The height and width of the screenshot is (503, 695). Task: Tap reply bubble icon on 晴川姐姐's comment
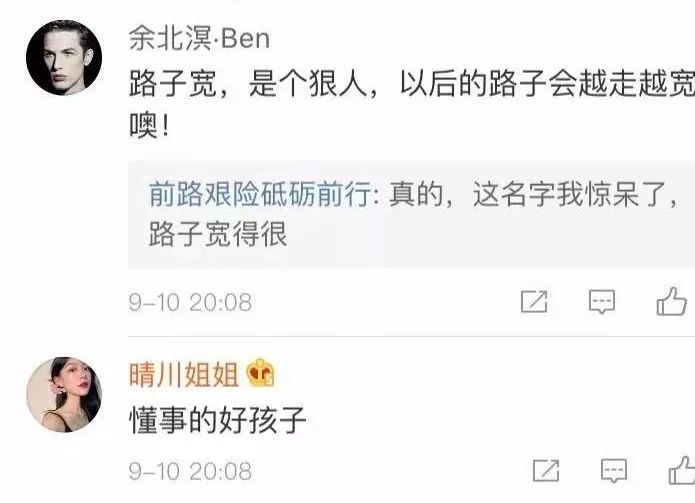tap(614, 470)
